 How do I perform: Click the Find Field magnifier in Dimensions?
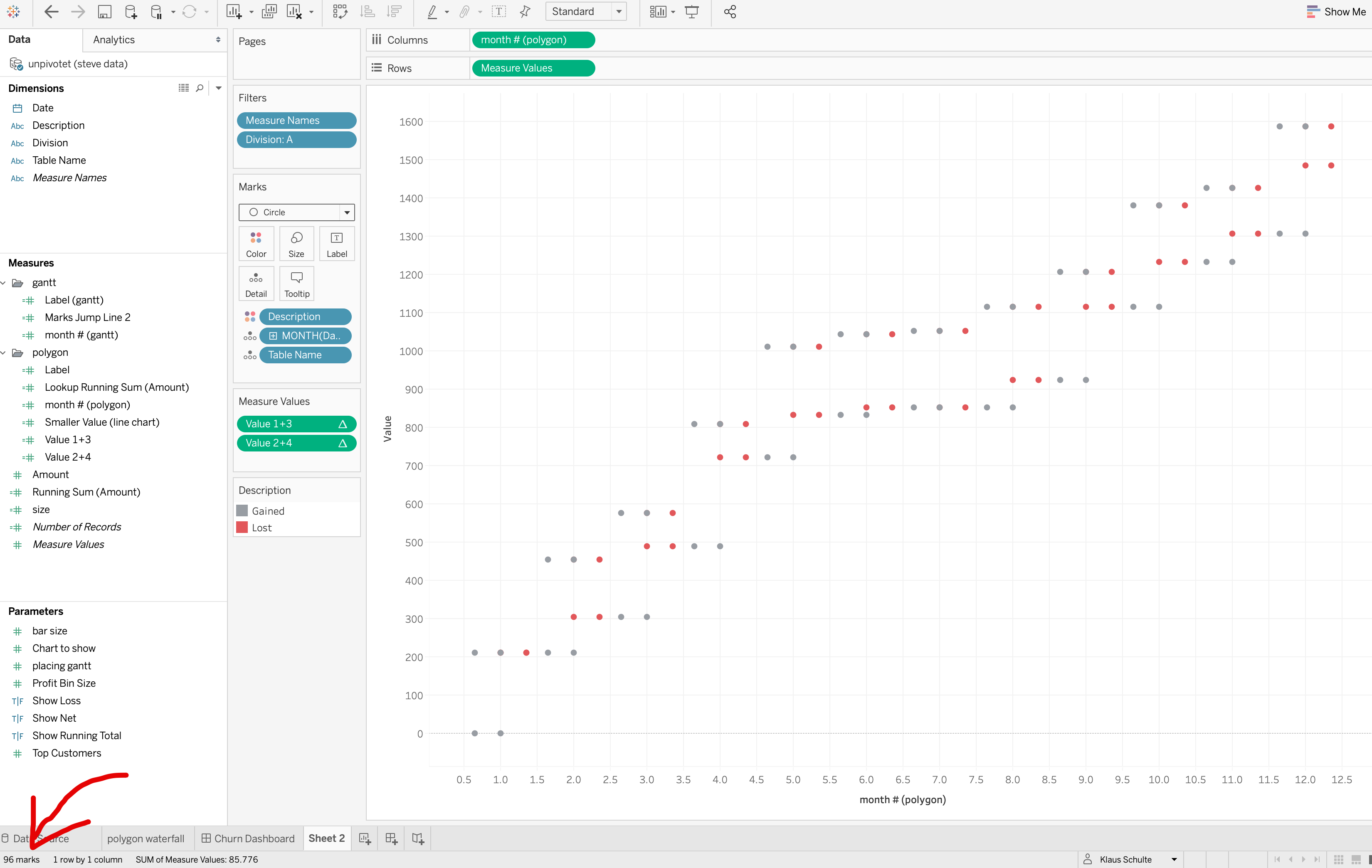(x=200, y=88)
